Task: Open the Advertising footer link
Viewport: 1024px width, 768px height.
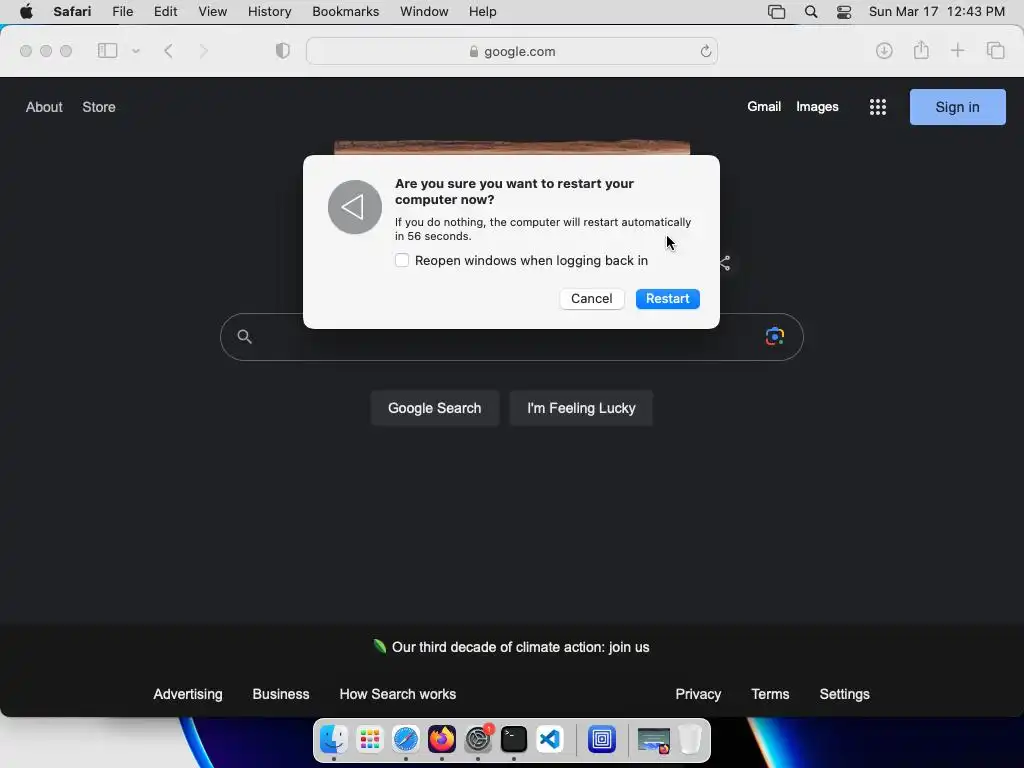Action: point(187,694)
